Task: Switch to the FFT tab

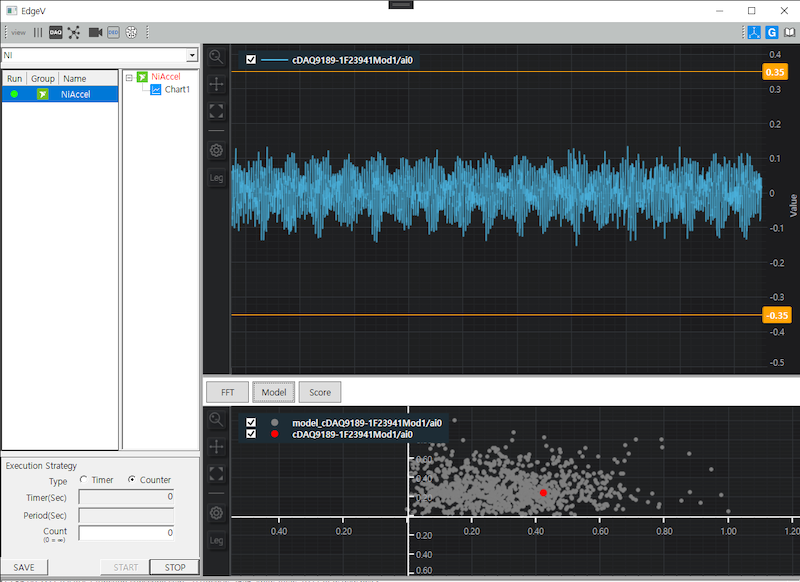Action: (x=226, y=392)
